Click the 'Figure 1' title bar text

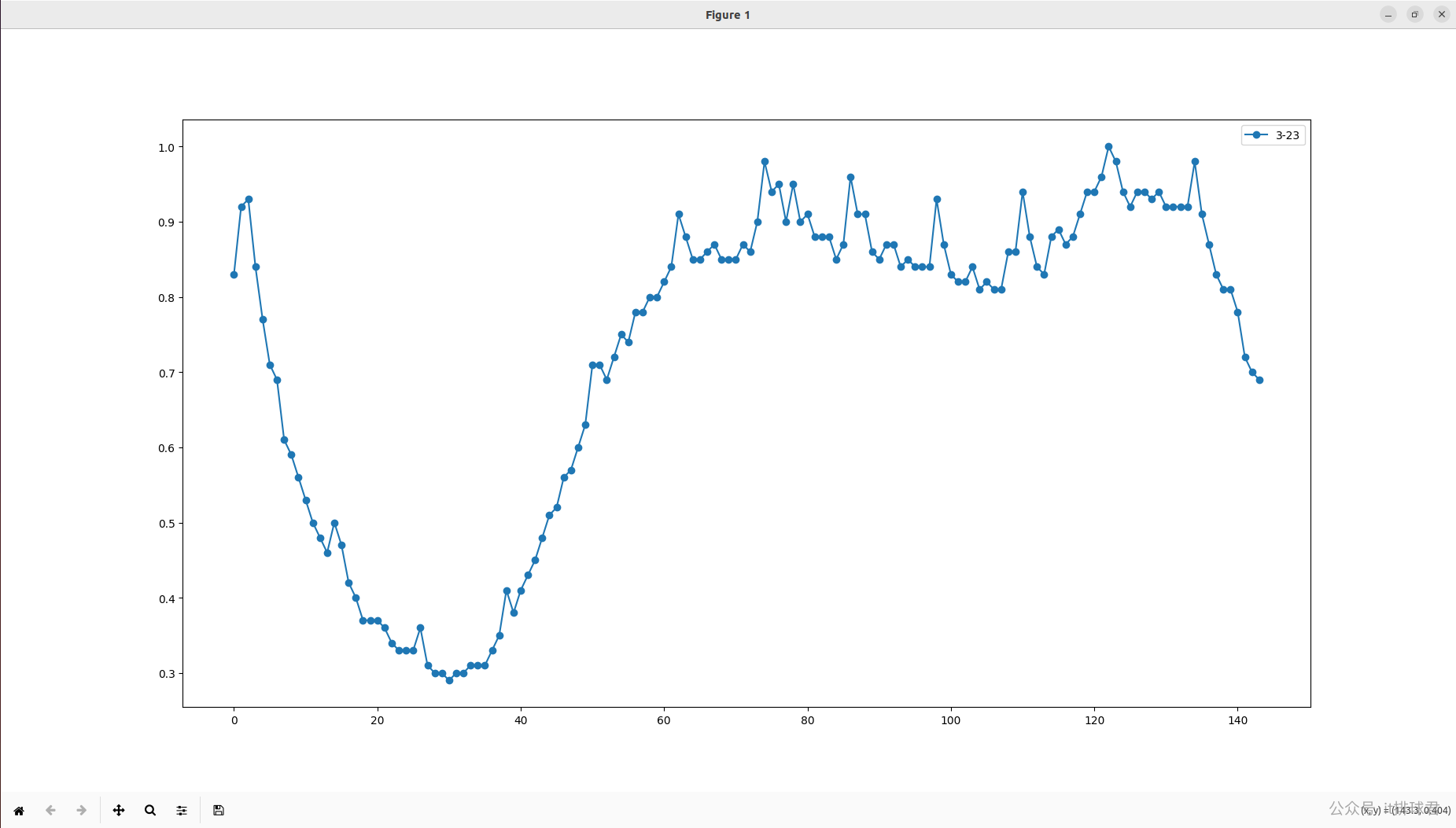[x=728, y=15]
